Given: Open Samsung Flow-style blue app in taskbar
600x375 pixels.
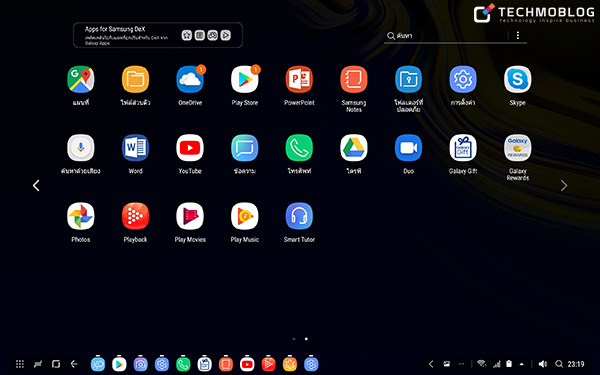Looking at the screenshot, I should click(x=98, y=364).
